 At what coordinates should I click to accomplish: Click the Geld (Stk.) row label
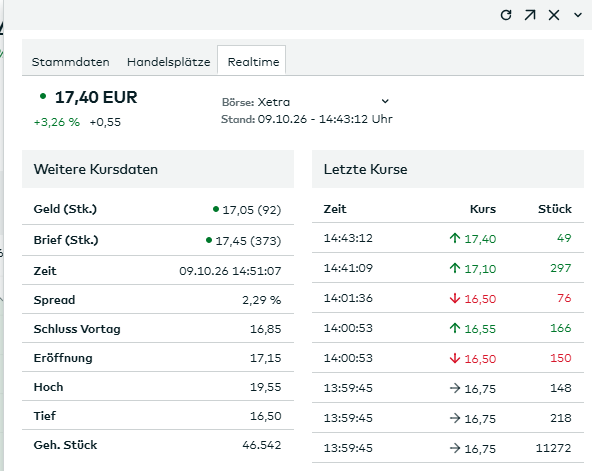coord(65,209)
